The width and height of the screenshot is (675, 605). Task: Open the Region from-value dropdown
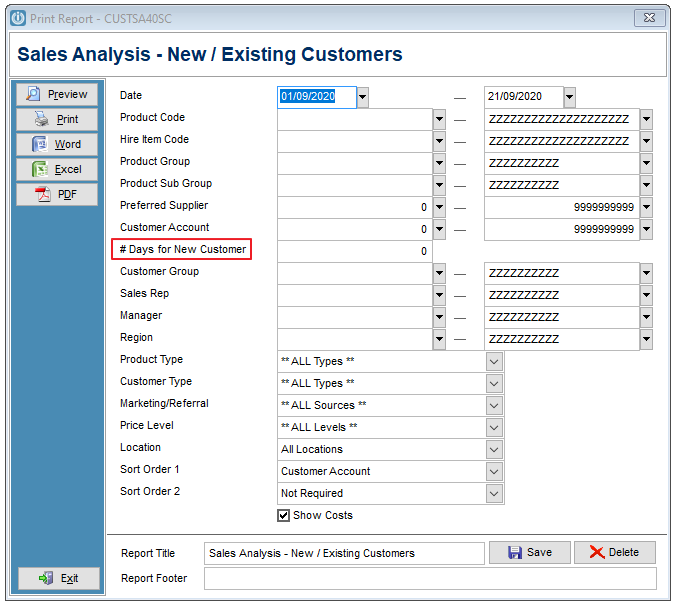pos(439,339)
